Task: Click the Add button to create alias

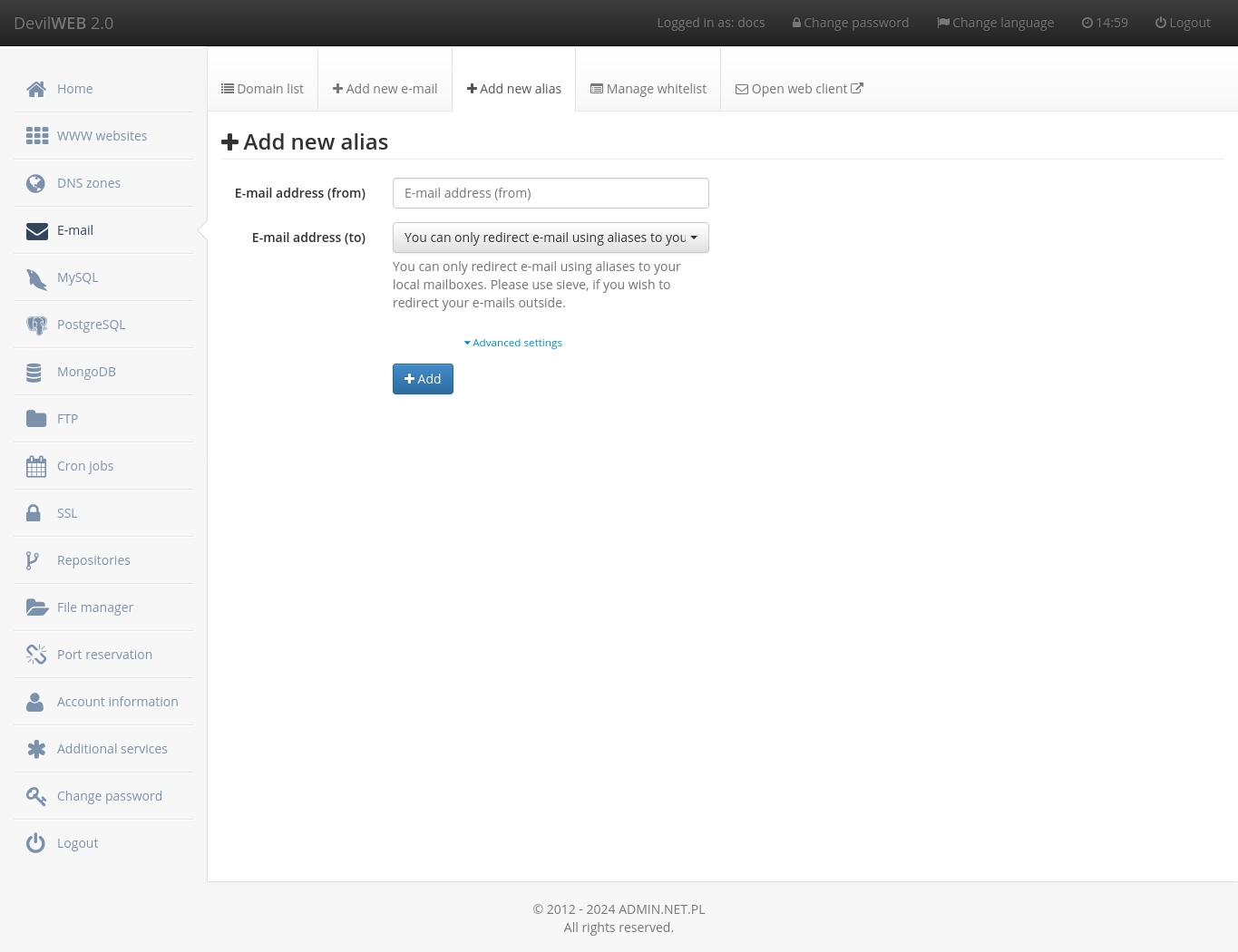Action: [423, 378]
